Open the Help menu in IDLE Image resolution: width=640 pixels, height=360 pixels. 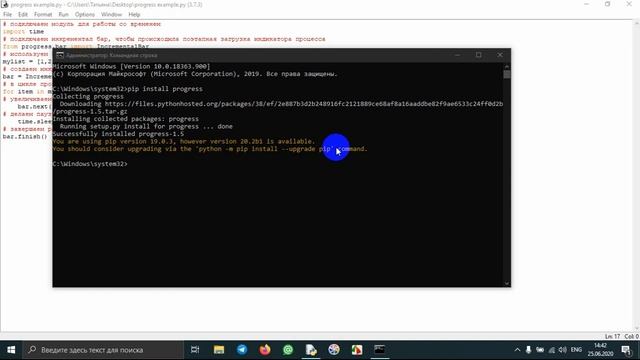134,14
